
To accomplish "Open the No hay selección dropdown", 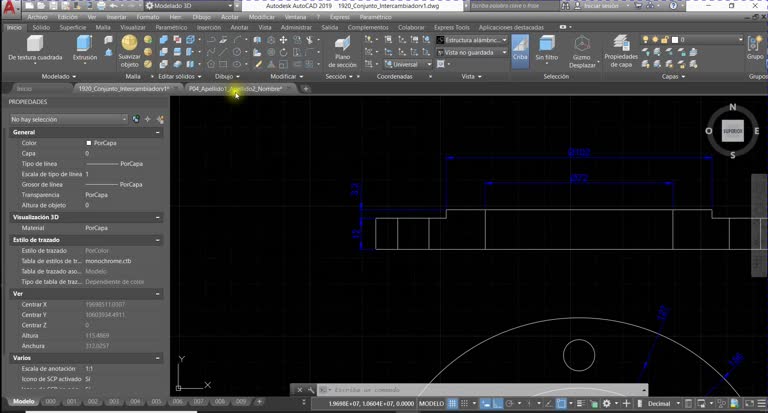I will click(68, 119).
